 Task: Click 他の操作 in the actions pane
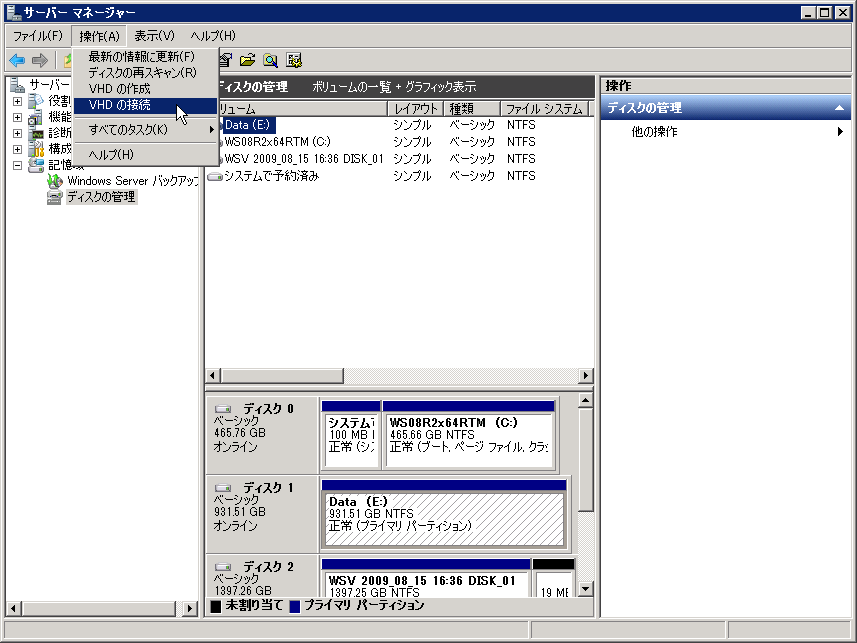click(654, 132)
